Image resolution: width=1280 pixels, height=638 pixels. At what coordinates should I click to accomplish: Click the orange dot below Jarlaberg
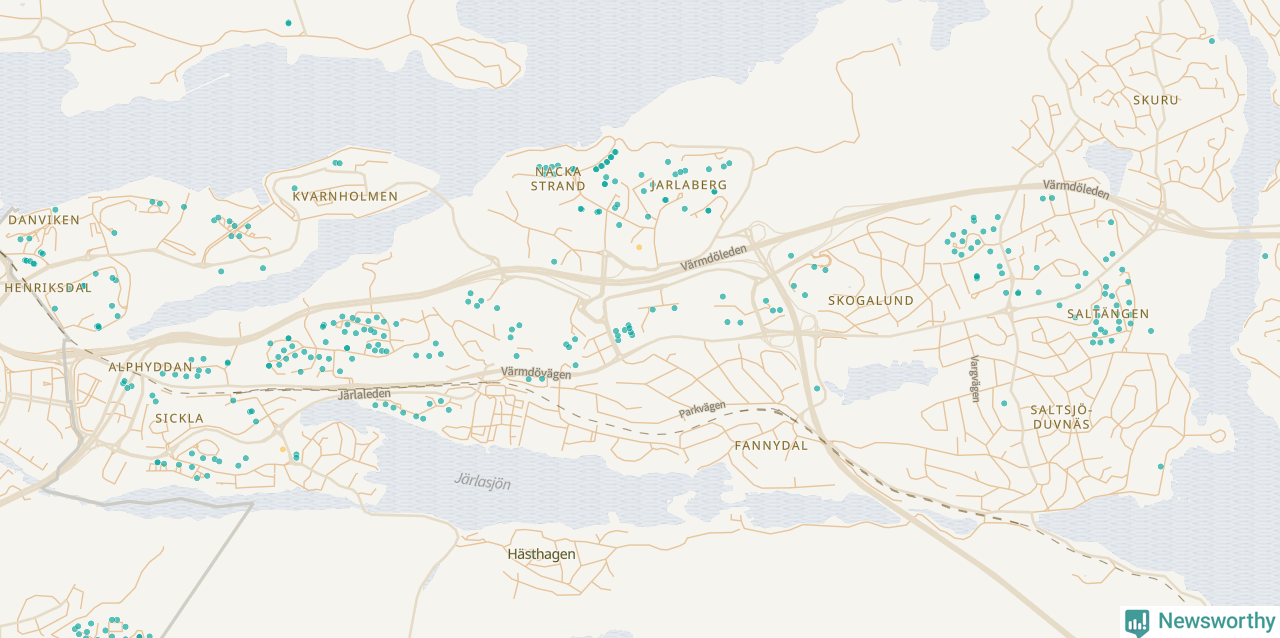[x=638, y=246]
